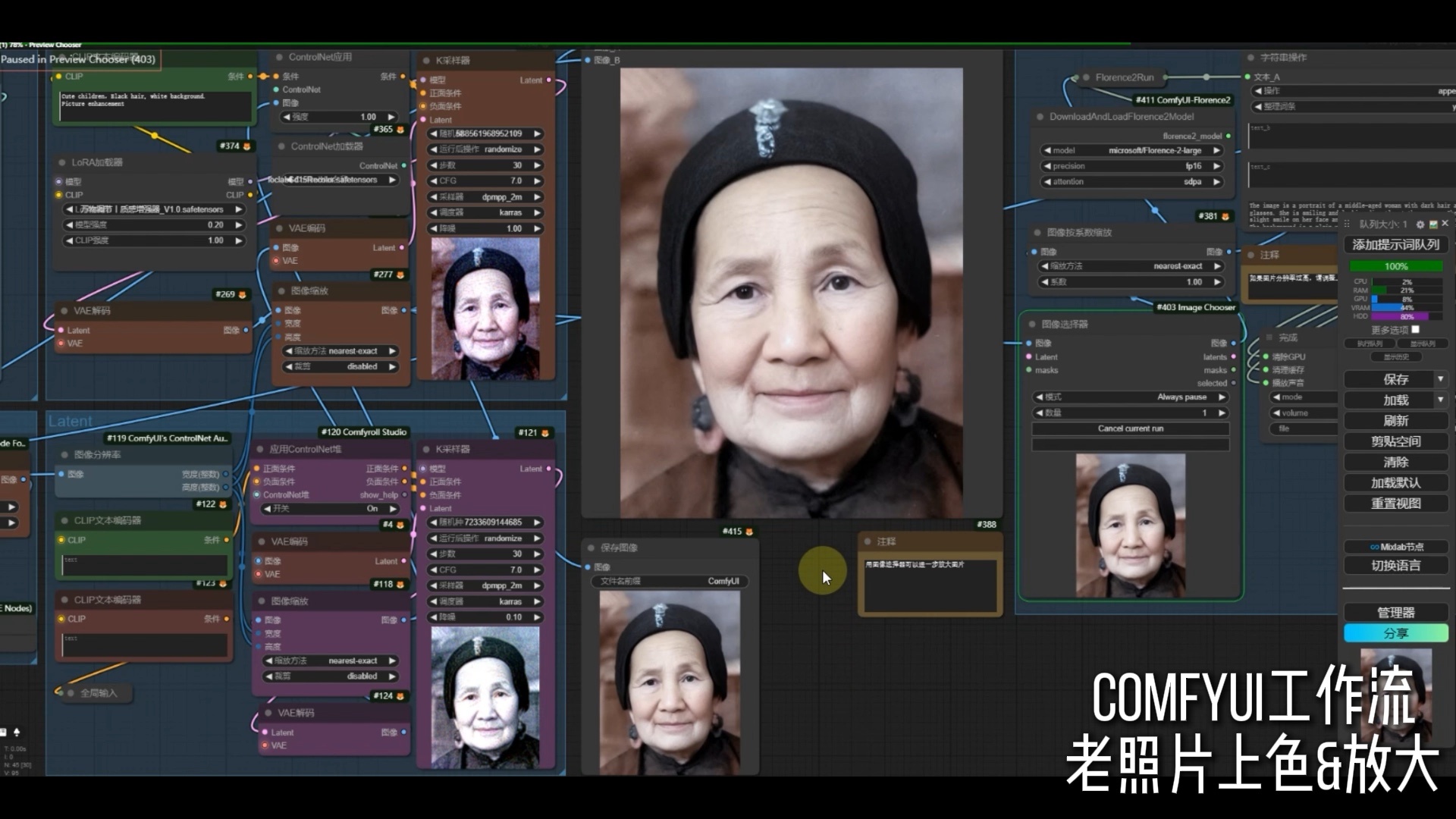The width and height of the screenshot is (1456, 819).
Task: Toggle 图像缩放 裁剪 disabled option in upper node
Action: point(340,367)
